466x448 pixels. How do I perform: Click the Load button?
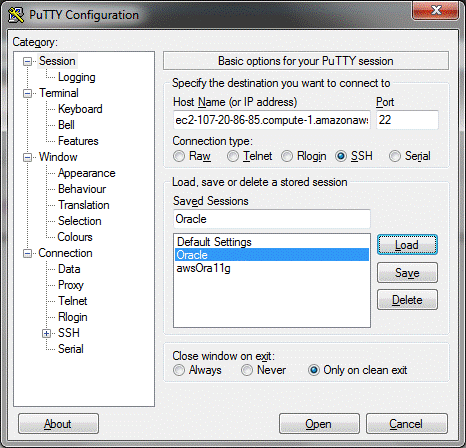[407, 245]
